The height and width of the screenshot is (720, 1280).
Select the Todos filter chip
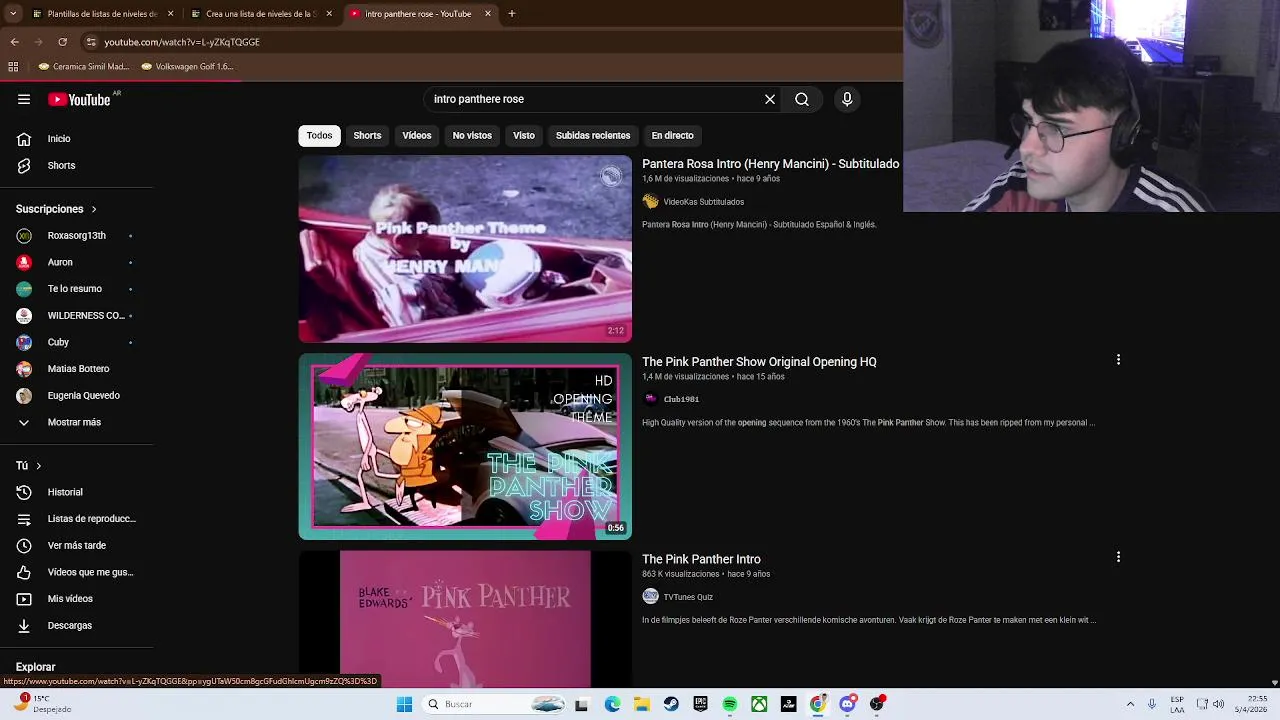tap(319, 135)
